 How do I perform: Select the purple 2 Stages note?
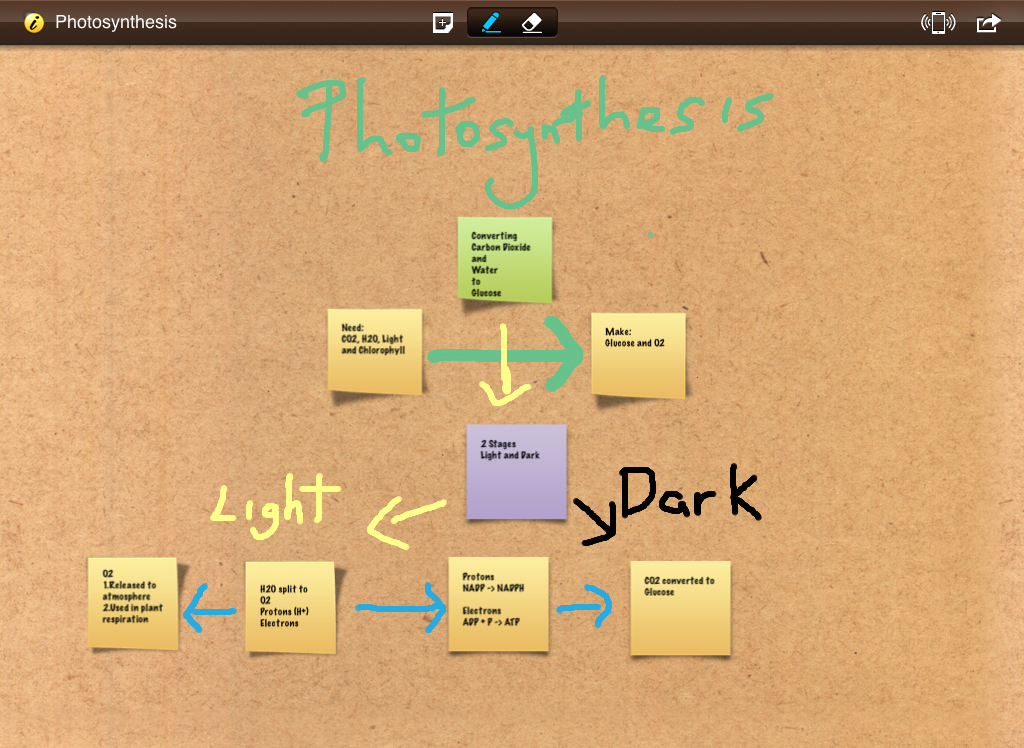tap(516, 470)
